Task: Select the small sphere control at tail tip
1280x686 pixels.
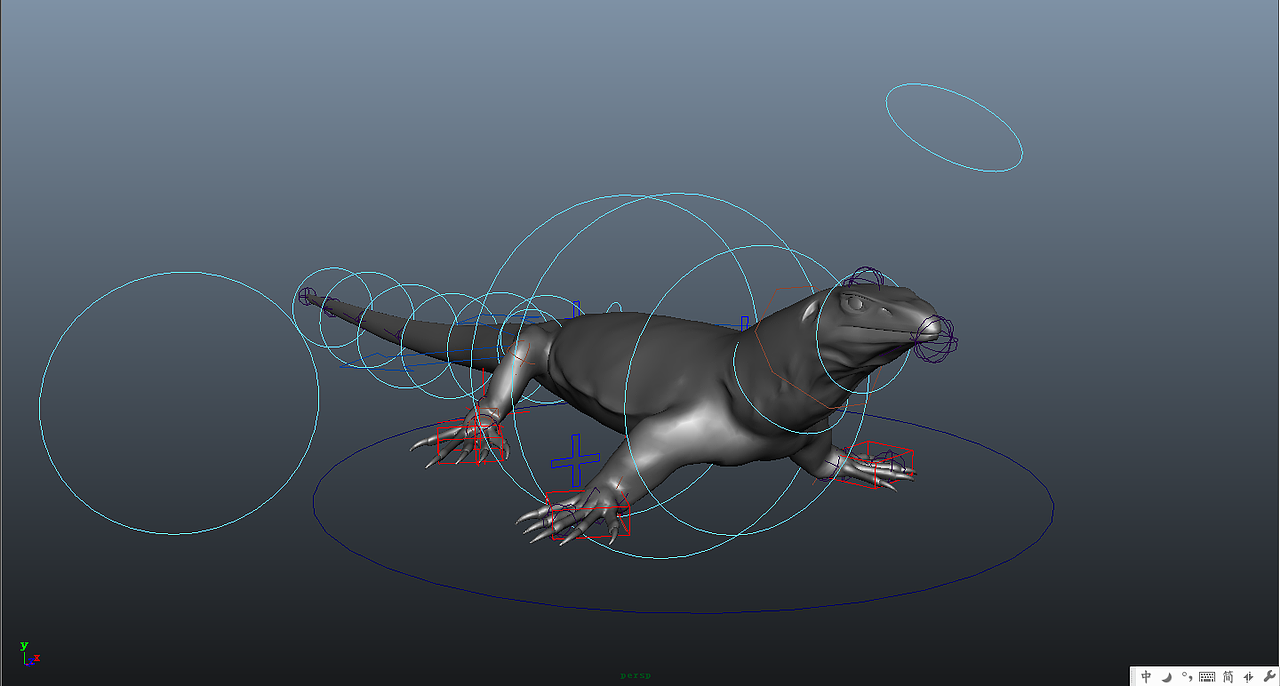Action: [307, 296]
